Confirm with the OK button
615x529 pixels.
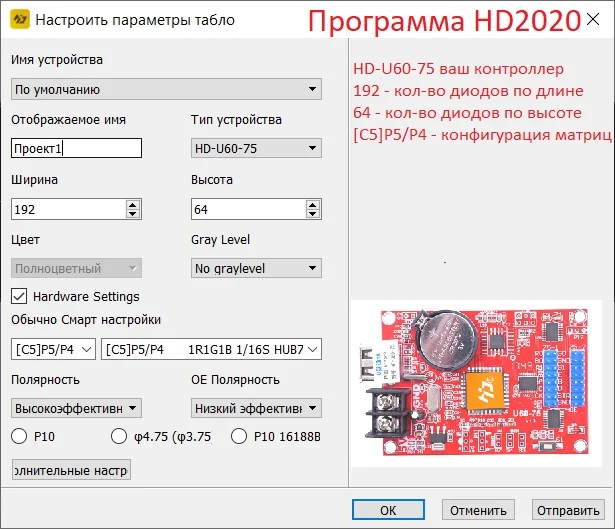[x=388, y=510]
